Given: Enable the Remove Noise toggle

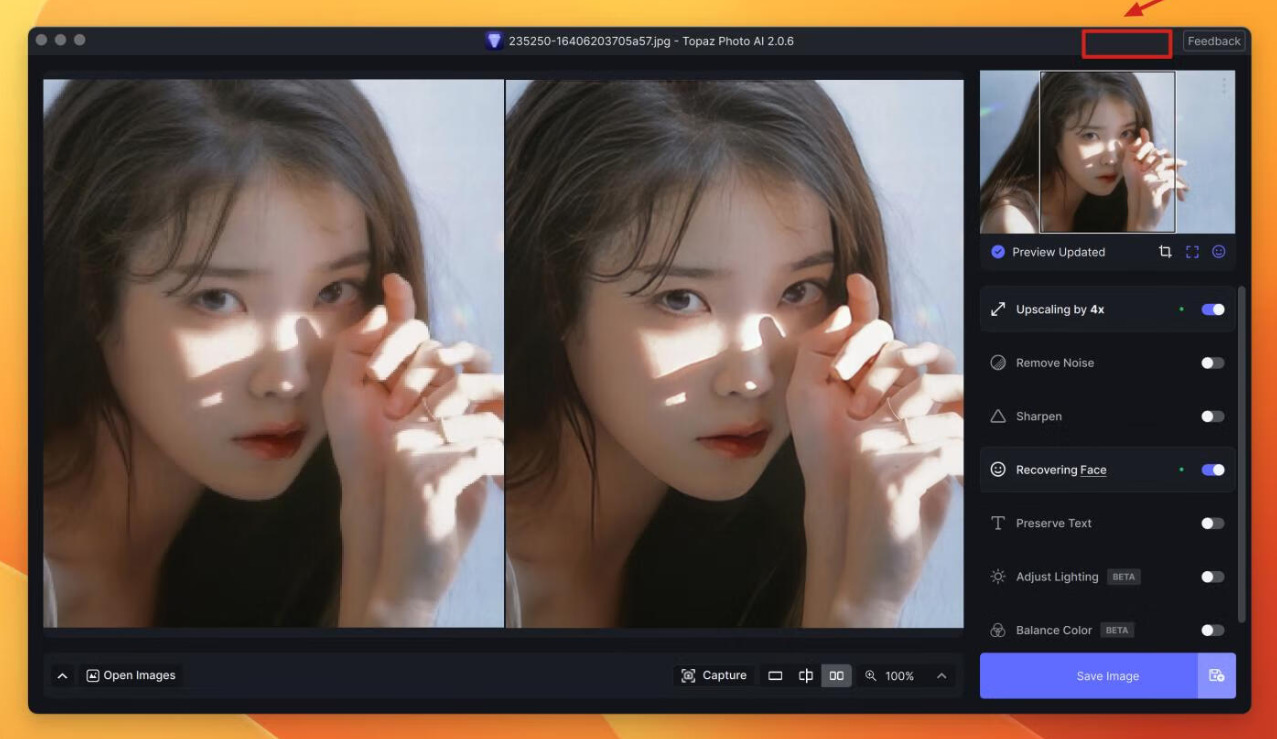Looking at the screenshot, I should pyautogui.click(x=1213, y=363).
